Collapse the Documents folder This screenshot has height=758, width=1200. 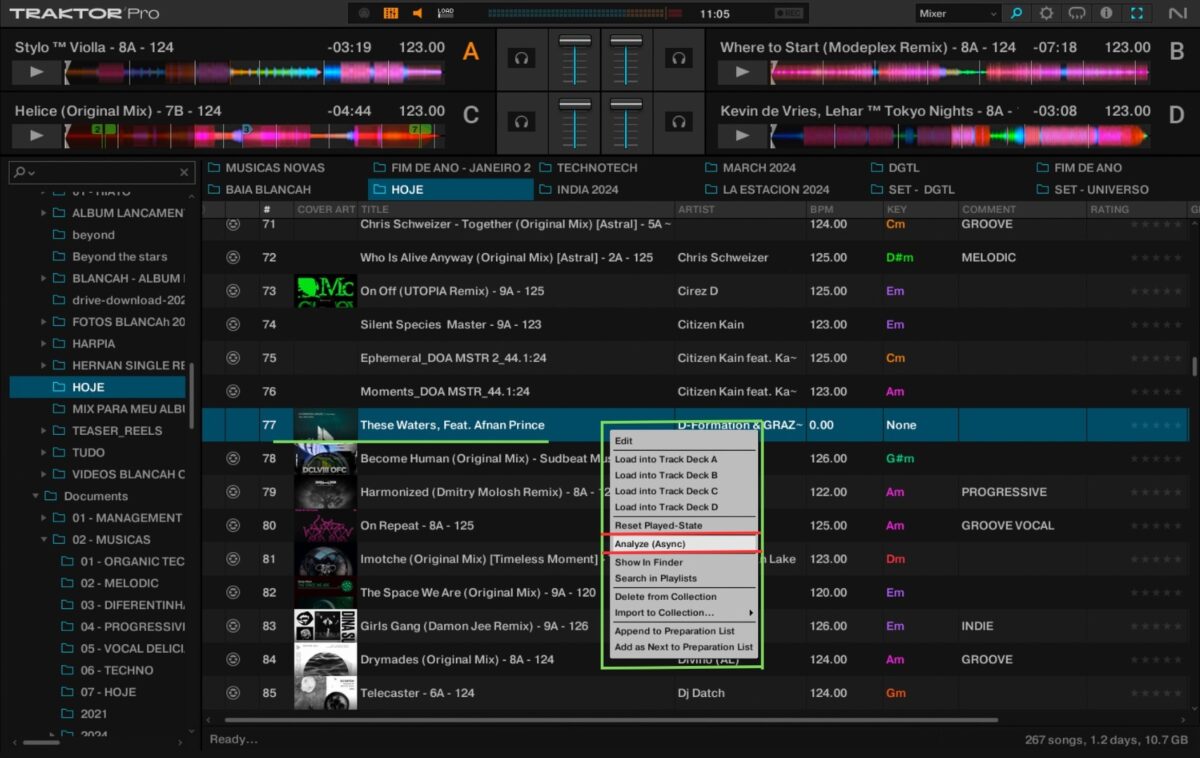point(36,496)
